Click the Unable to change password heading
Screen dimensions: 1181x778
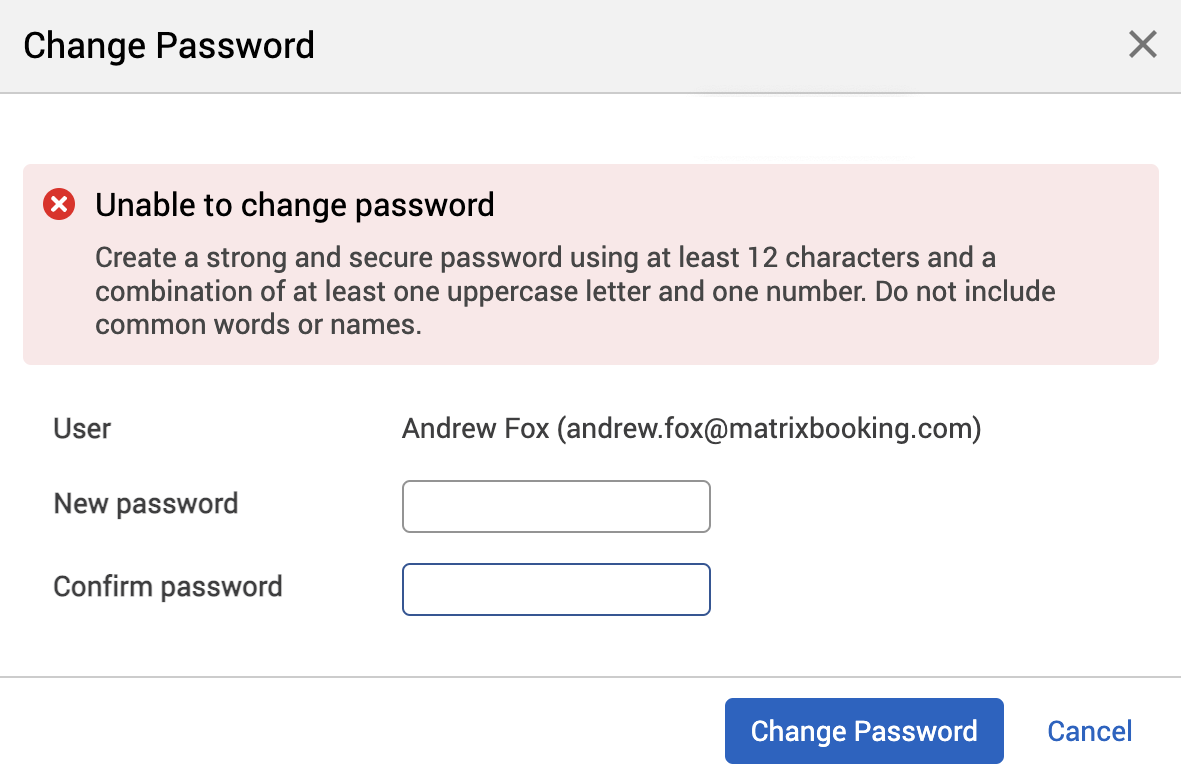(x=294, y=205)
